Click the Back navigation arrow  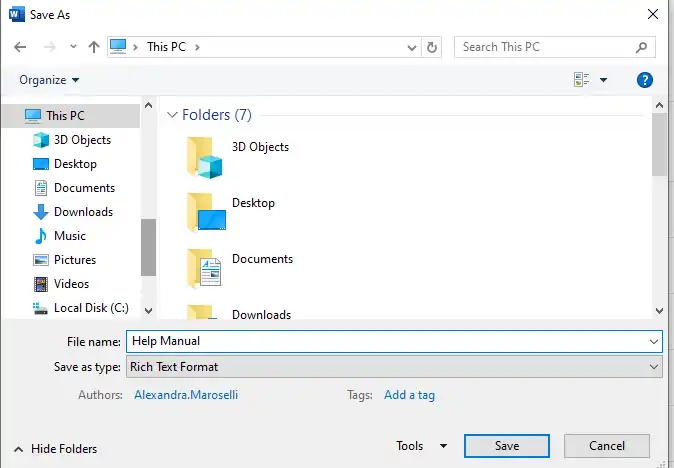pyautogui.click(x=20, y=47)
